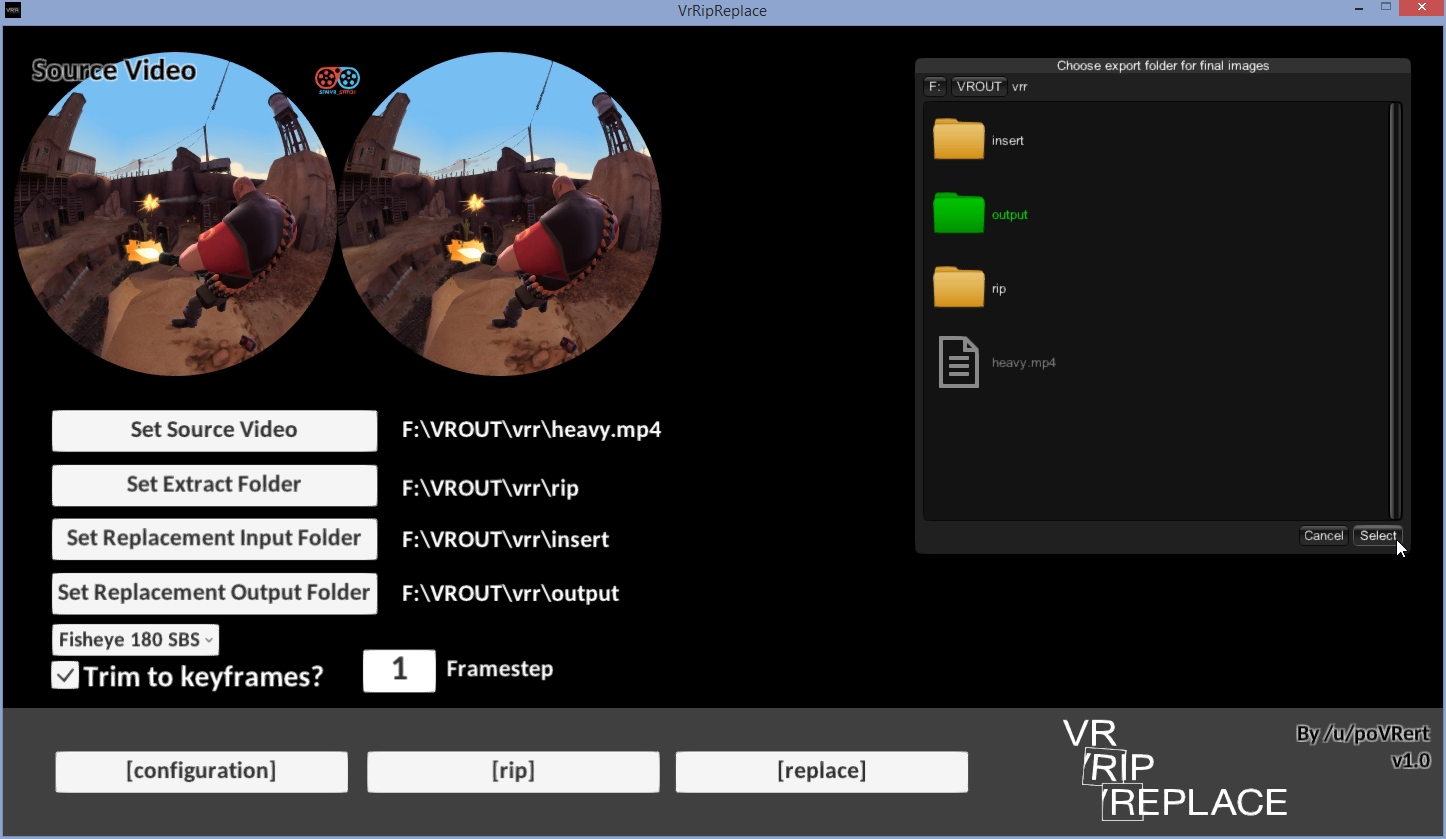
Task: Navigate to F: drive breadcrumb
Action: pos(934,87)
